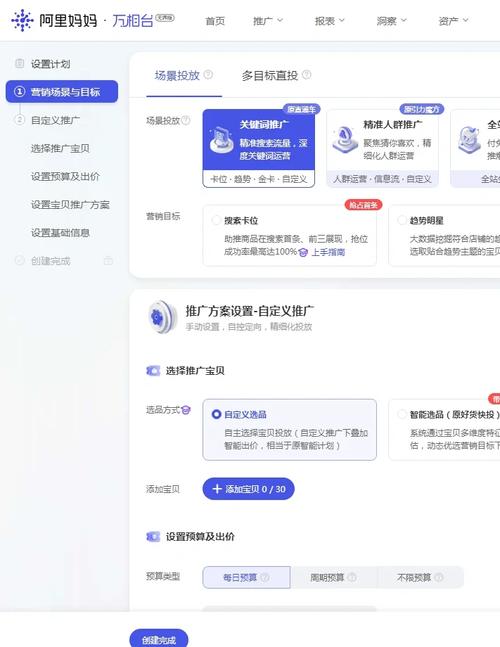
Task: Click the 添加宝贝 0/30 button
Action: pos(248,489)
